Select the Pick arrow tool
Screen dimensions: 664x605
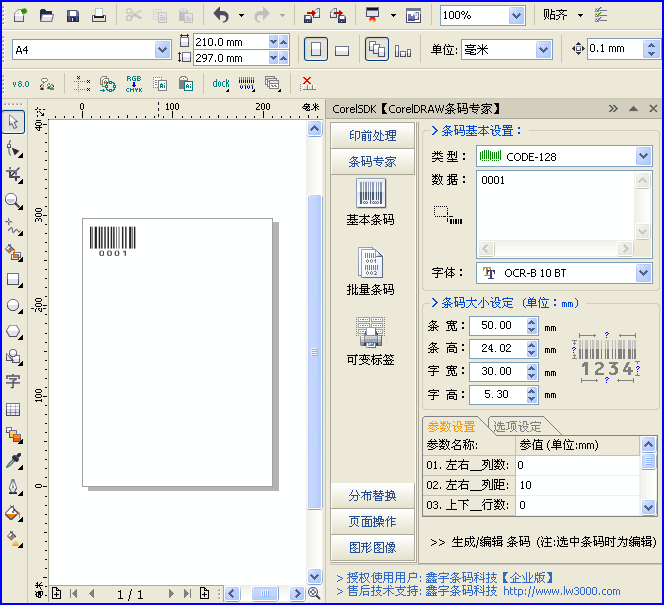14,122
